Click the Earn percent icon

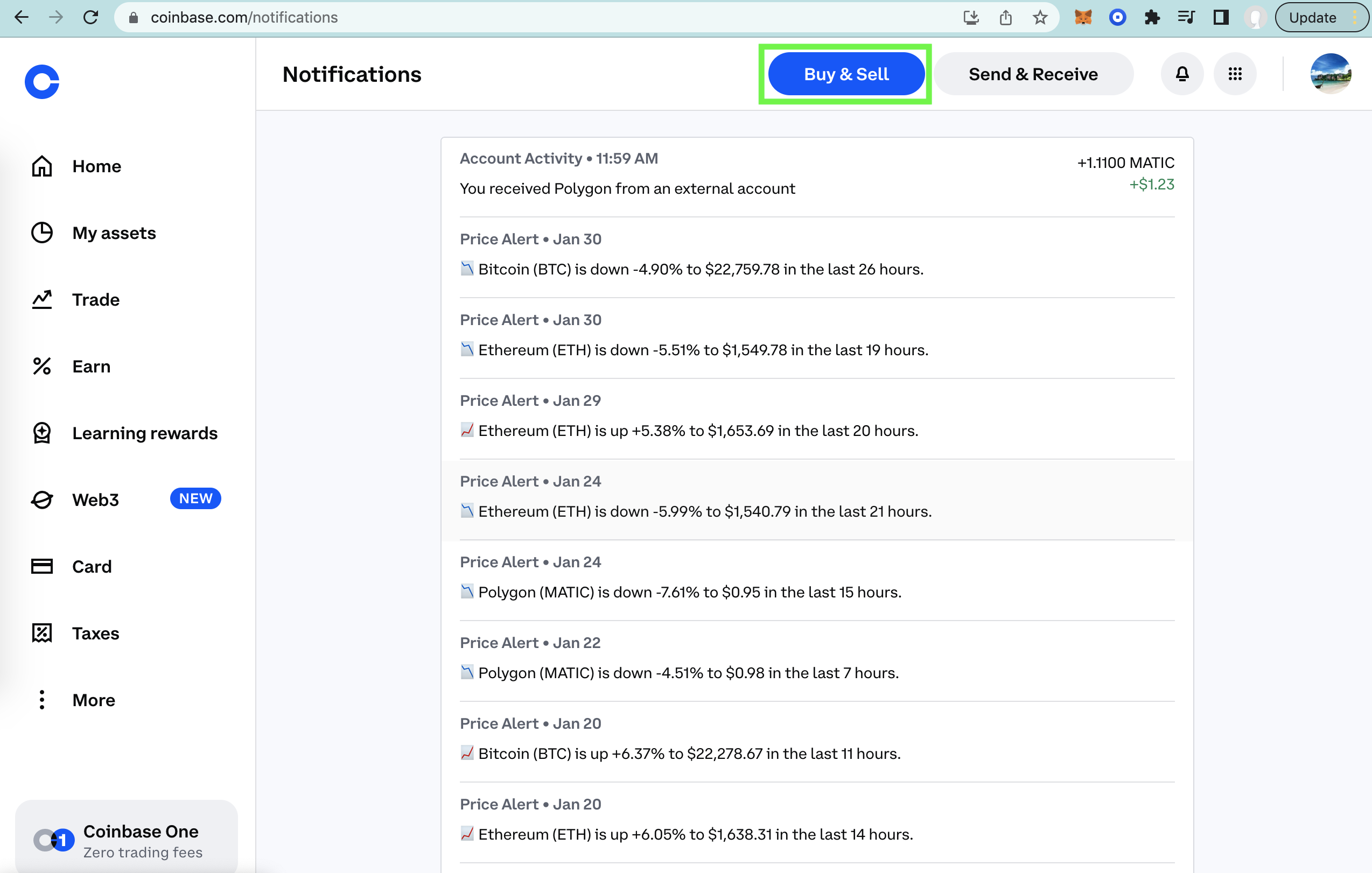41,366
